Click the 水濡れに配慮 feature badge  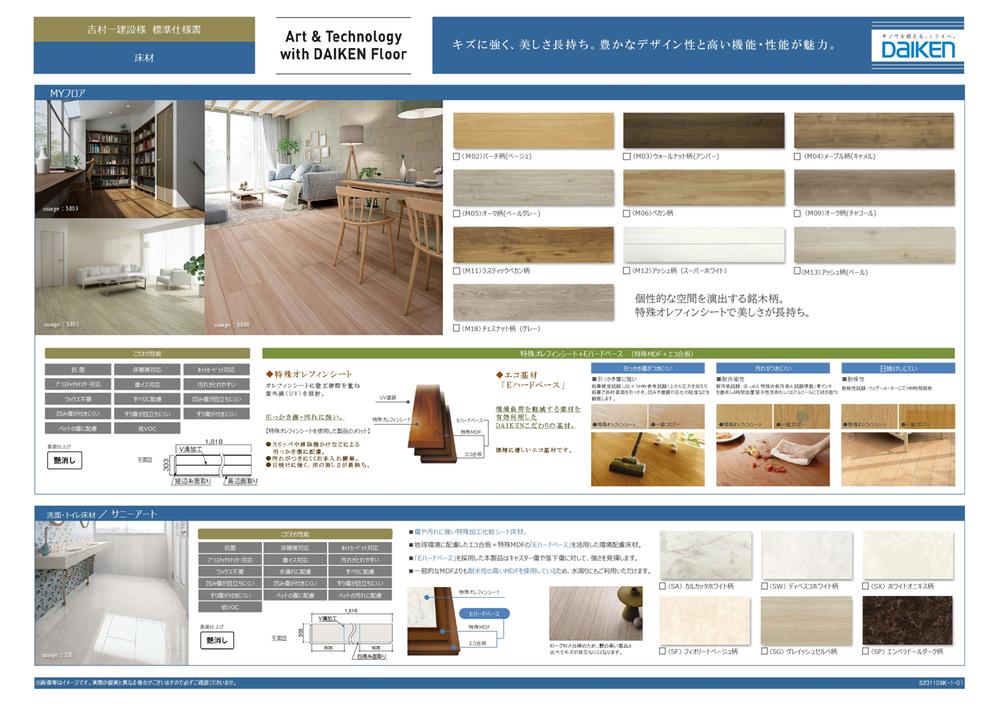(295, 571)
